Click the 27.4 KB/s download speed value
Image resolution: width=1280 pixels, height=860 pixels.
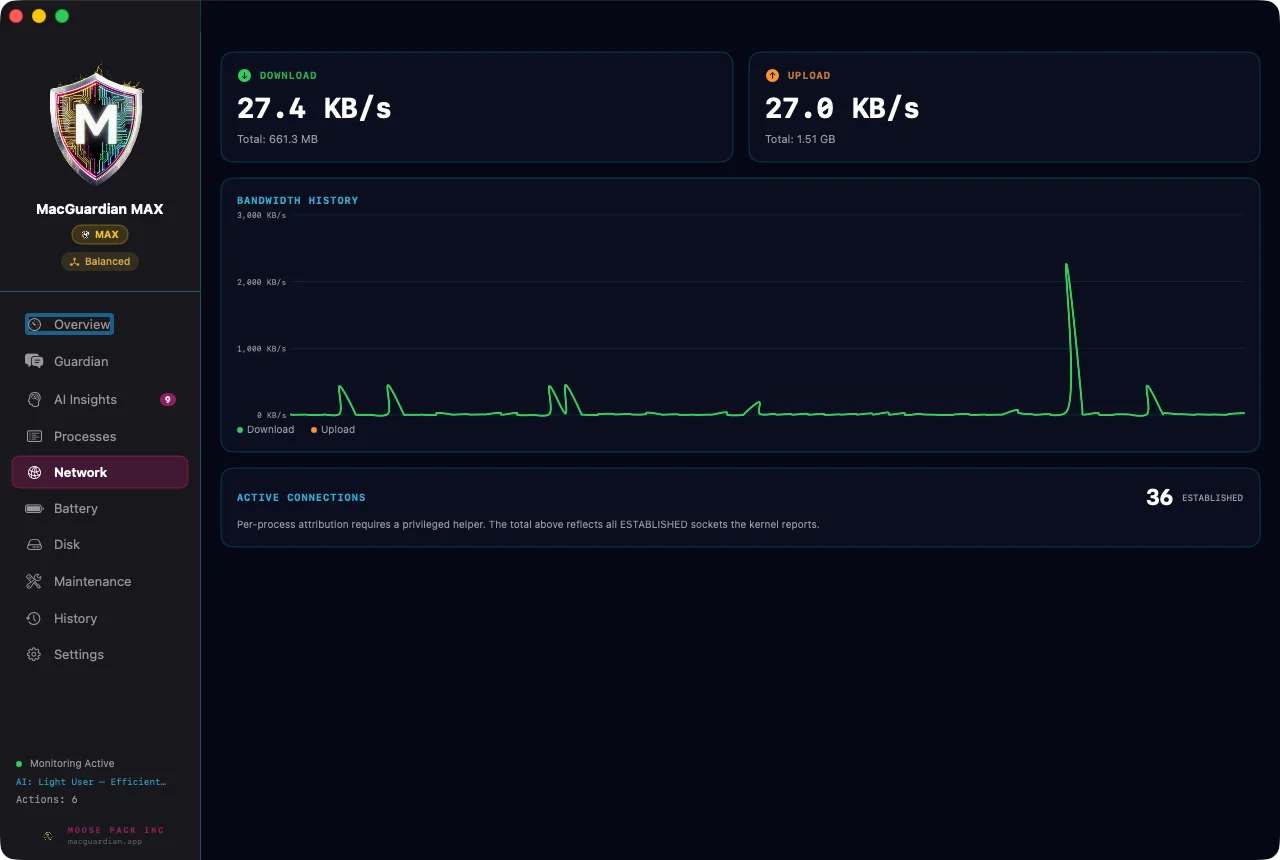click(x=314, y=108)
